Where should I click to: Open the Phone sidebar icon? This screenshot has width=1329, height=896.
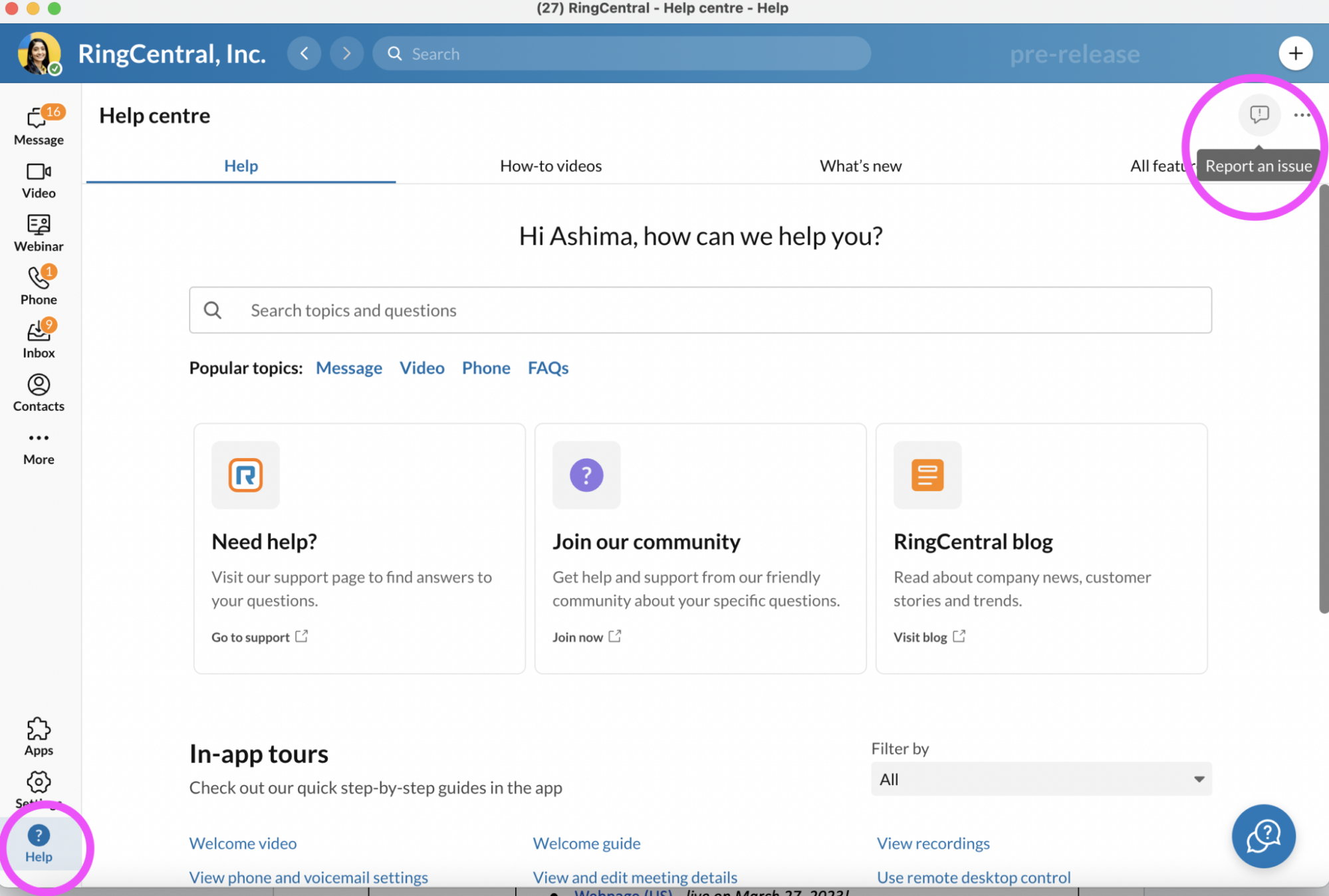[39, 286]
